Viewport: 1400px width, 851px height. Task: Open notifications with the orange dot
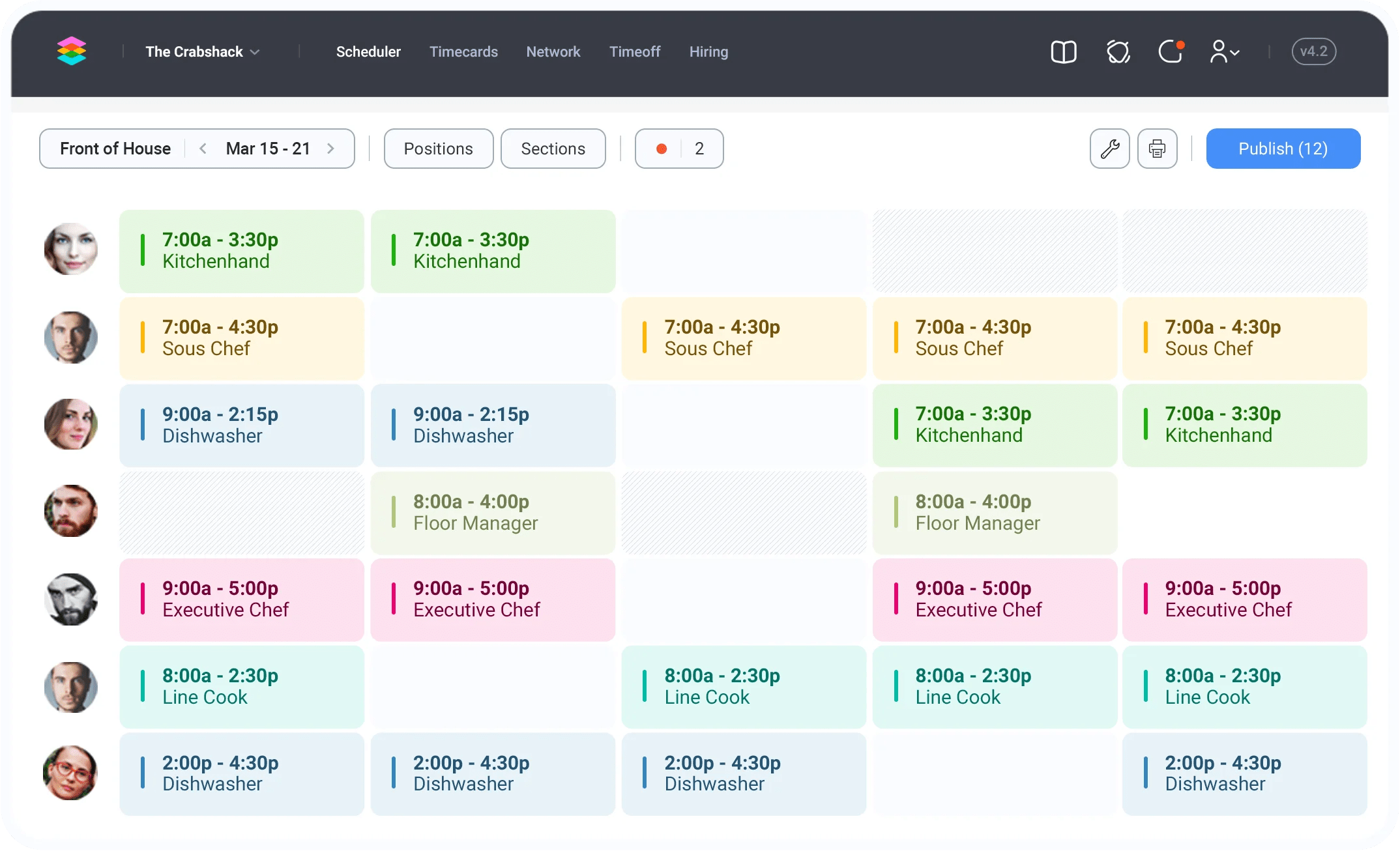coord(1171,51)
